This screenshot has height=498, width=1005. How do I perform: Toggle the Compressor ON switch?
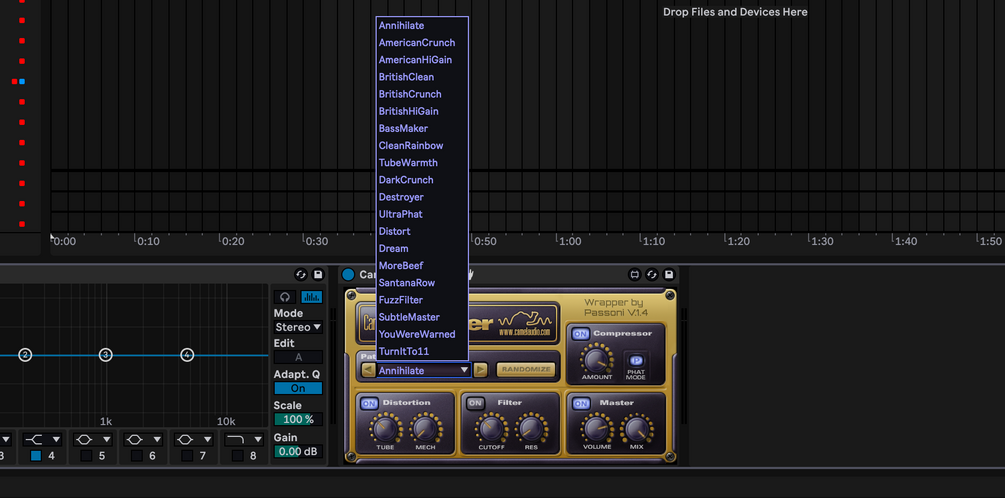click(x=581, y=334)
